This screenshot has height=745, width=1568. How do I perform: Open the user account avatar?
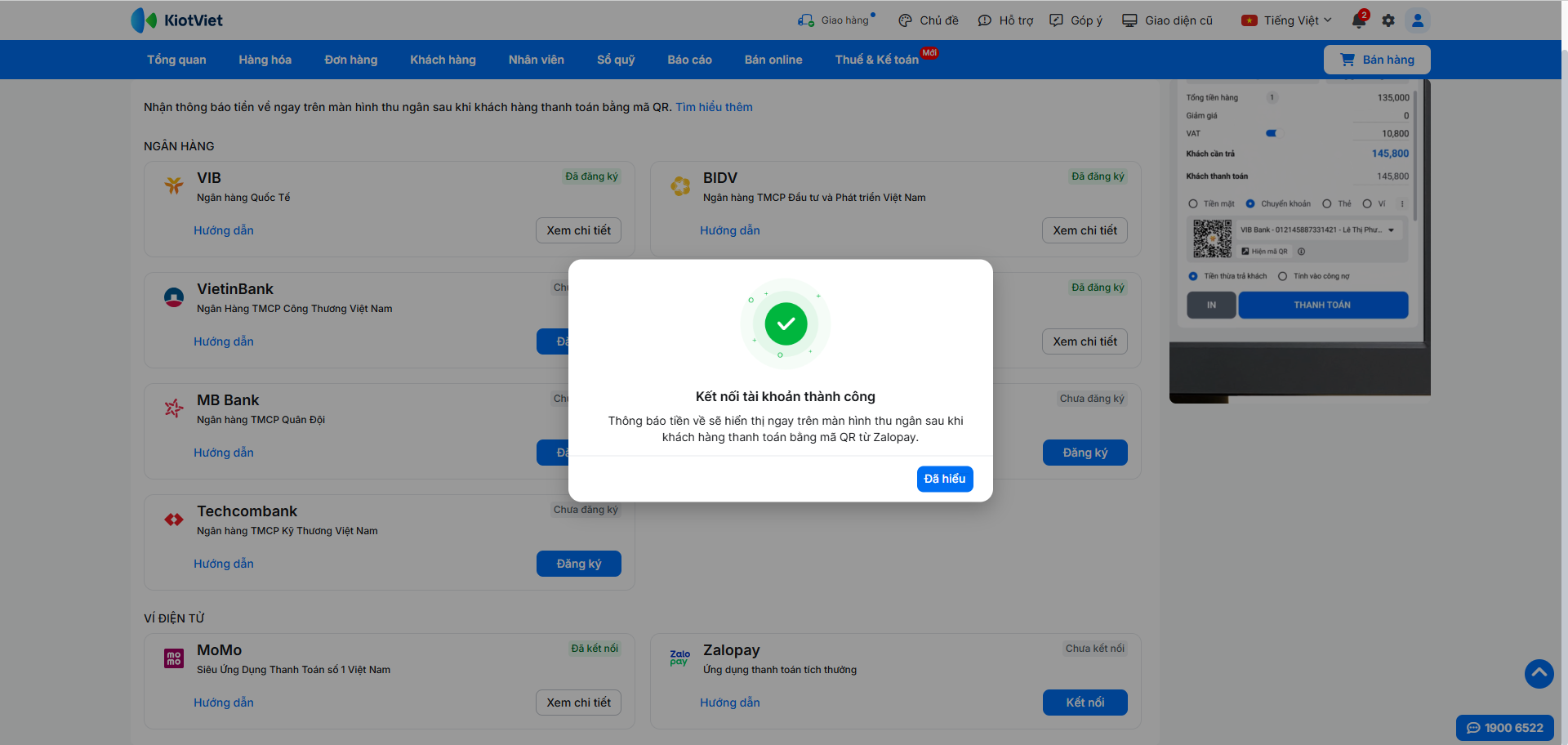1418,20
